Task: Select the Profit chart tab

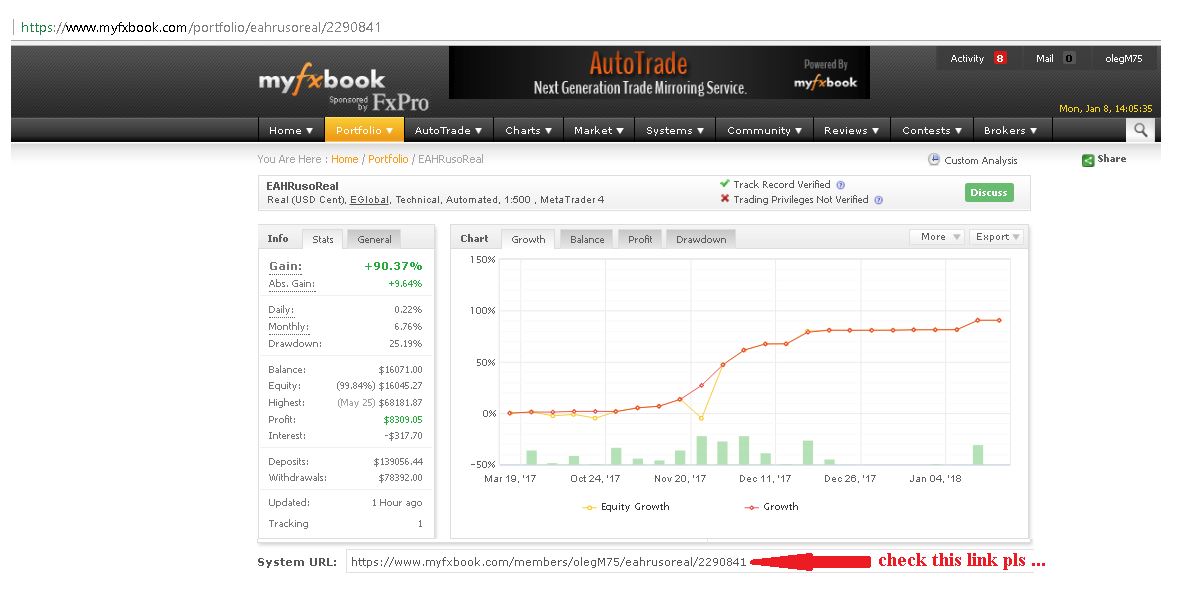Action: point(640,239)
